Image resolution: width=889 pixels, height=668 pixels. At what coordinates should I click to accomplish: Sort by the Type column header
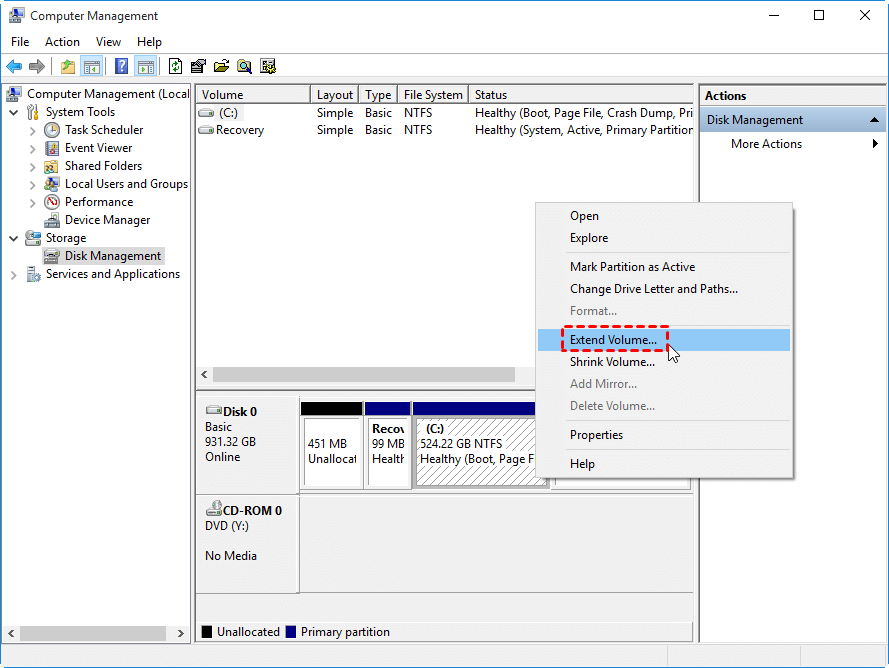point(378,95)
